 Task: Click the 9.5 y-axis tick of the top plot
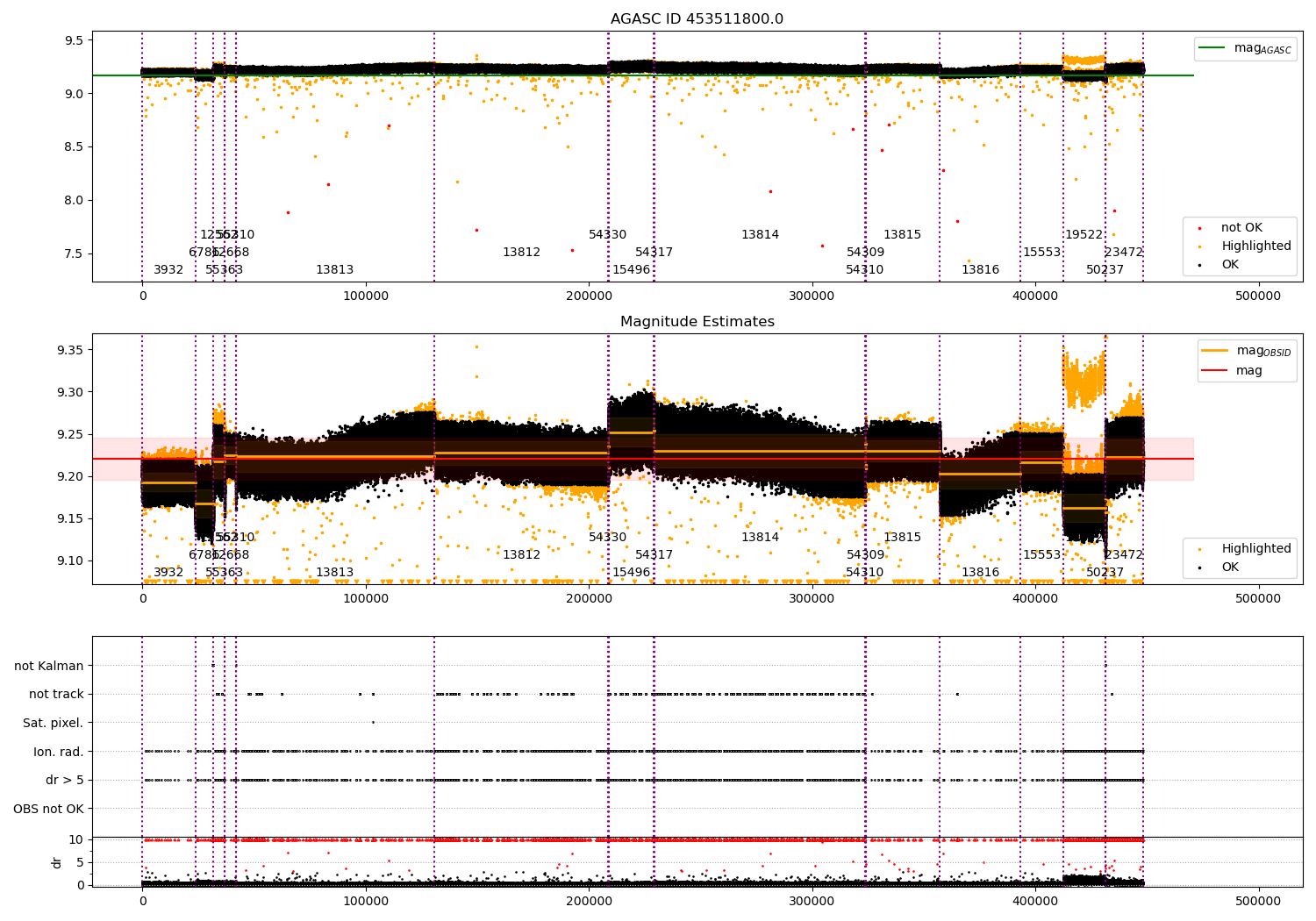tap(74, 40)
